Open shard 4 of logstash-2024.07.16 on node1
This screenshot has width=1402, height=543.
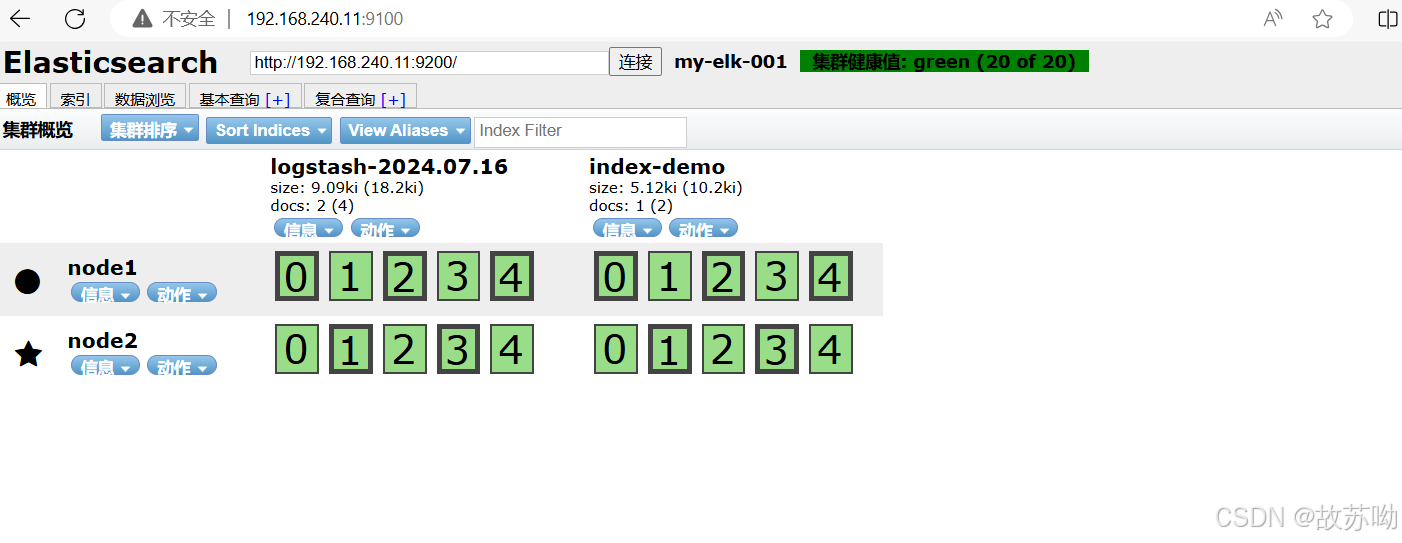512,276
